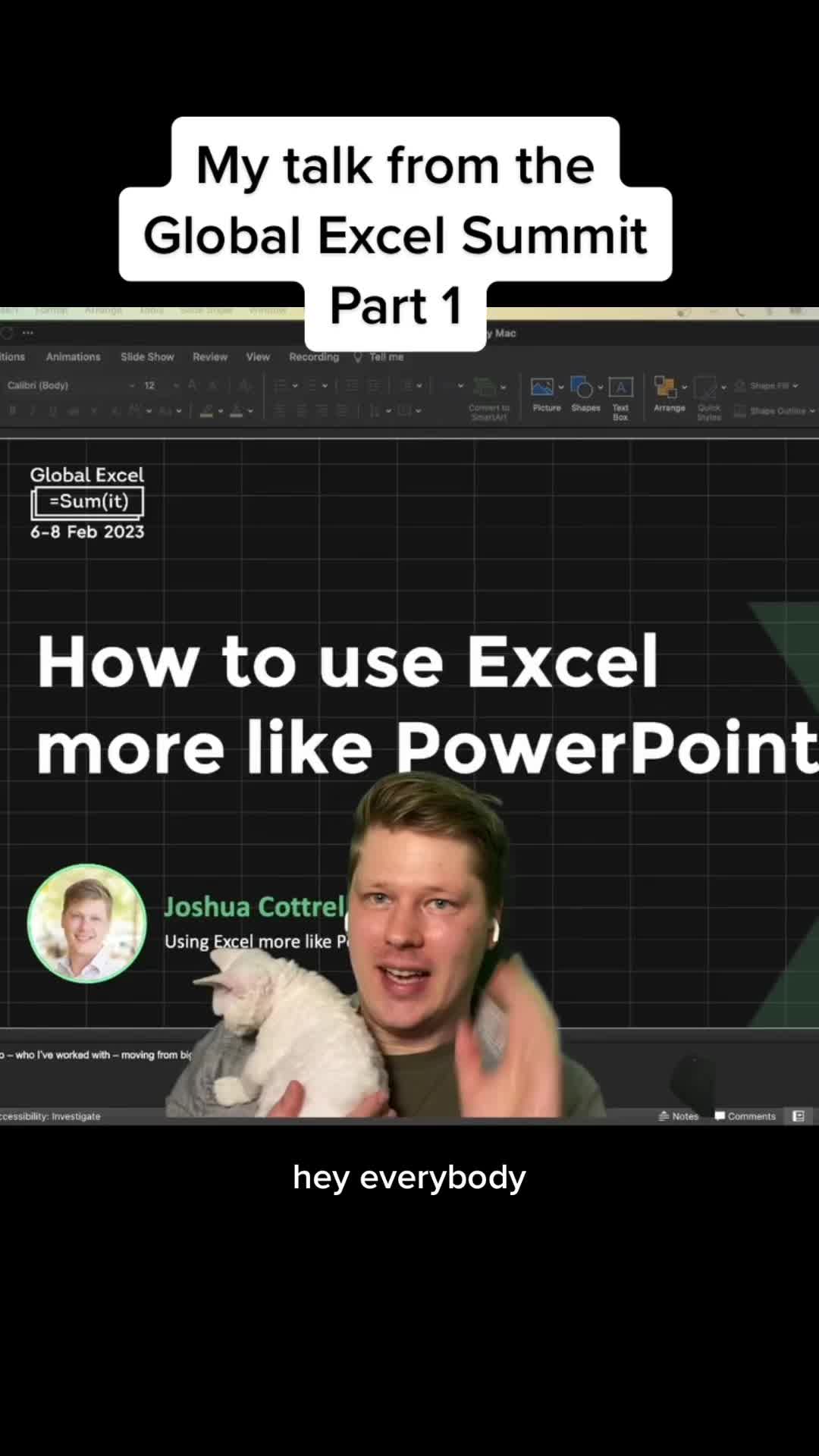
Task: Click the Increase Indent icon
Action: [375, 385]
